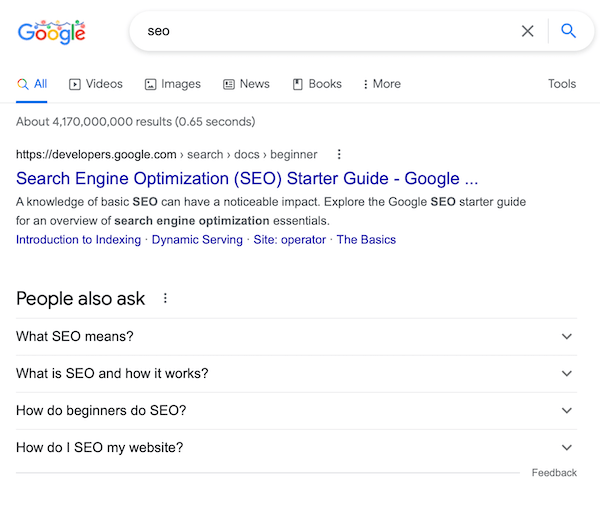600x509 pixels.
Task: Open the News results tab
Action: point(246,84)
